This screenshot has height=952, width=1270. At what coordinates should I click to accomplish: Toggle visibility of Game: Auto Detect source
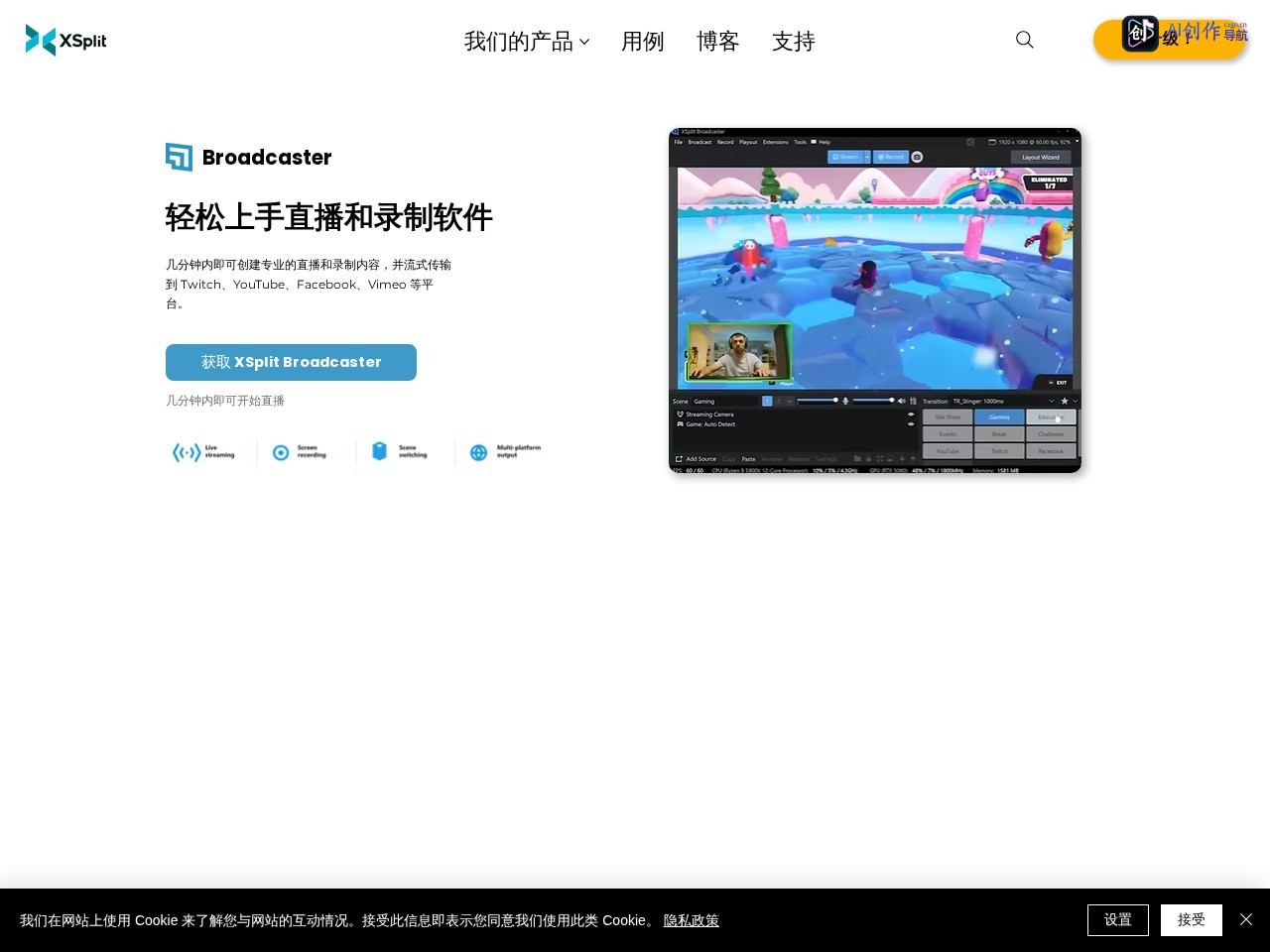[911, 424]
